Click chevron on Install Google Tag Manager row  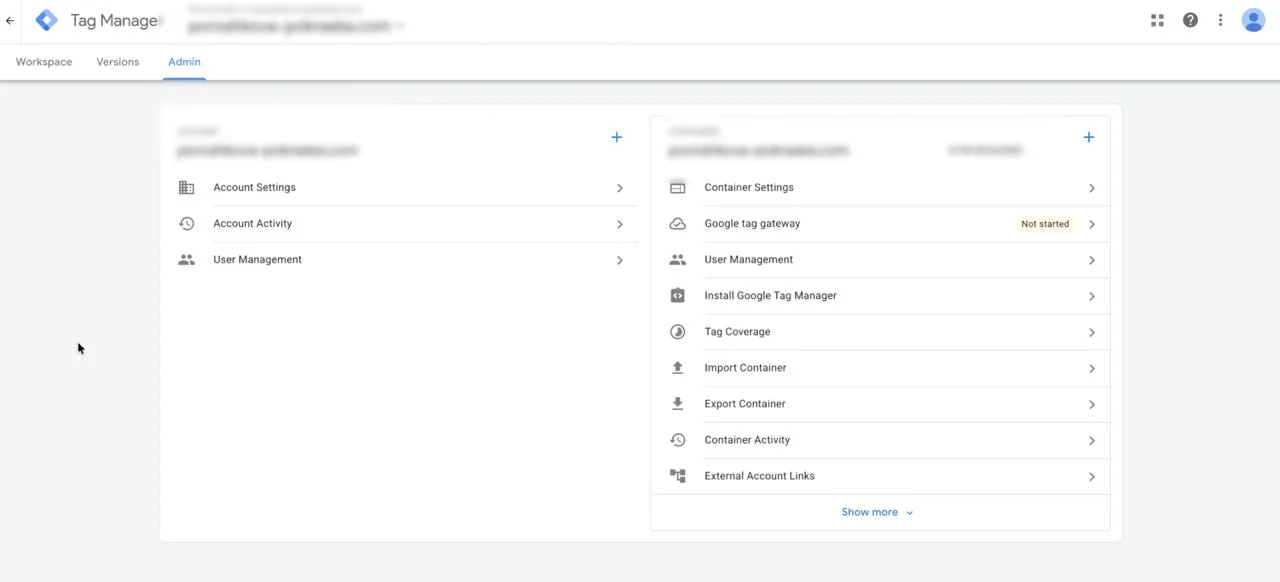click(1091, 296)
